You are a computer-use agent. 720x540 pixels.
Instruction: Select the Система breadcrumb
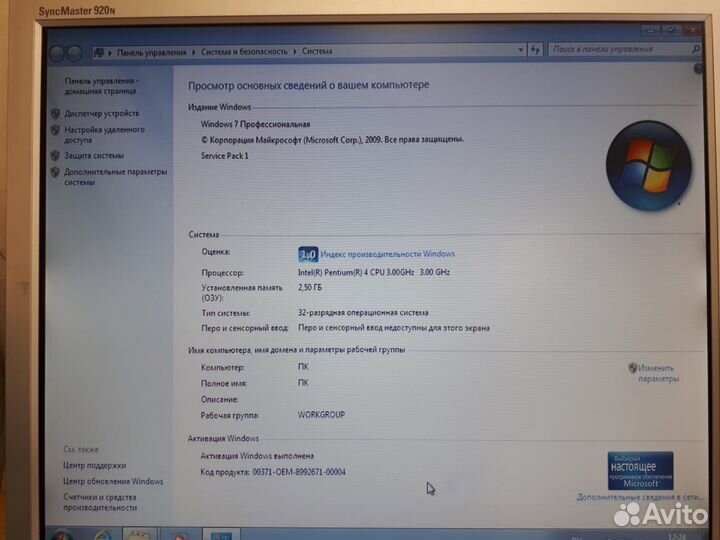pyautogui.click(x=317, y=51)
